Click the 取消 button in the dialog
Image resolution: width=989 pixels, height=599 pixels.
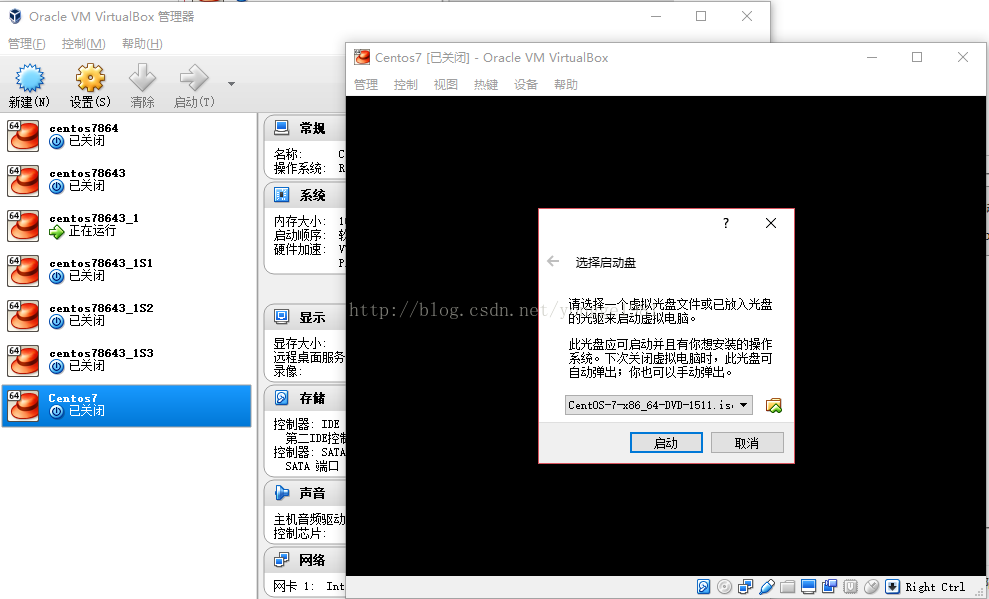[747, 443]
